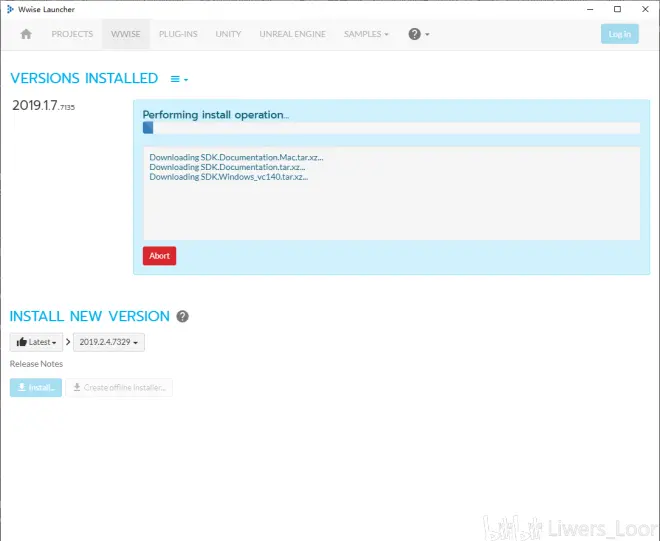
Task: Open the Latest channel dropdown
Action: pos(36,342)
